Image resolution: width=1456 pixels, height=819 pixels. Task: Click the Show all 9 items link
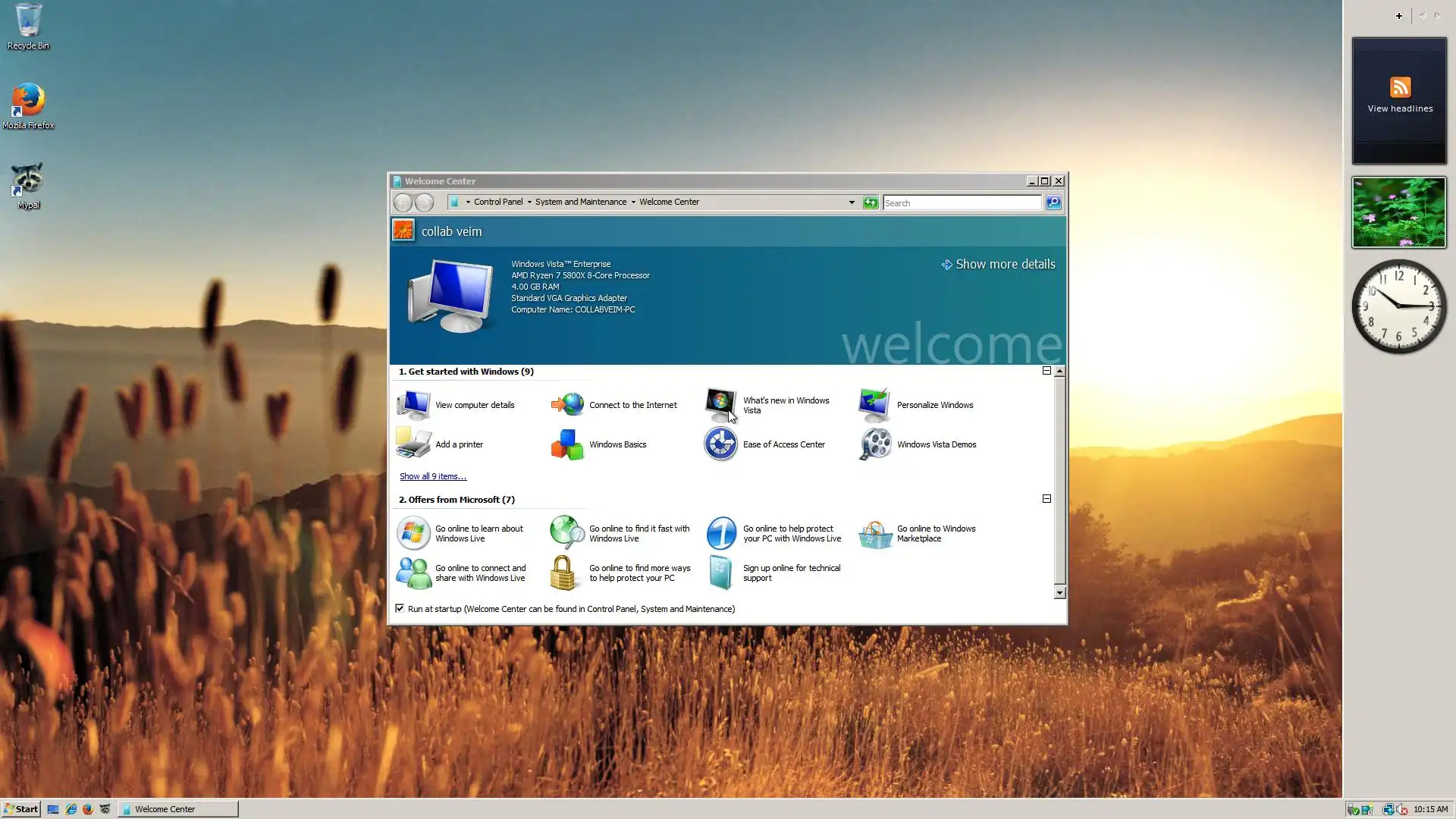tap(433, 476)
